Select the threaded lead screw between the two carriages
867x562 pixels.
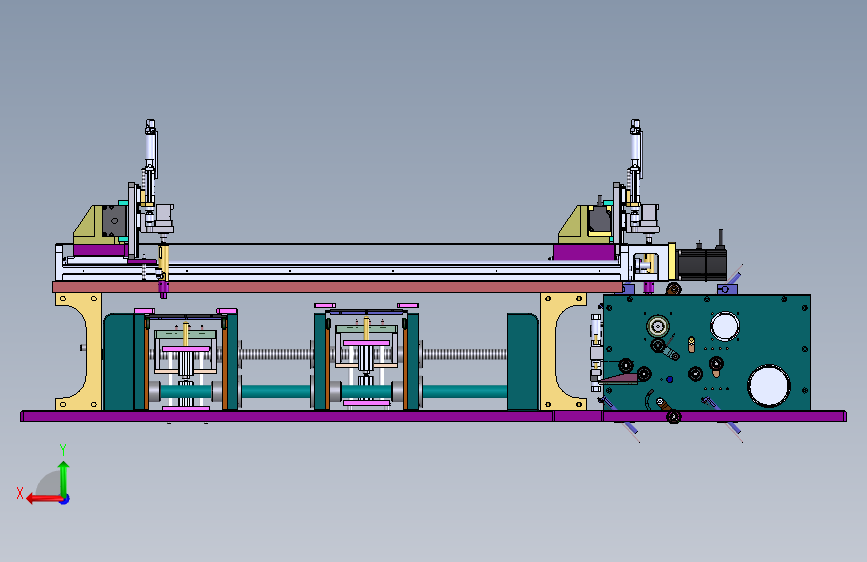[275, 354]
